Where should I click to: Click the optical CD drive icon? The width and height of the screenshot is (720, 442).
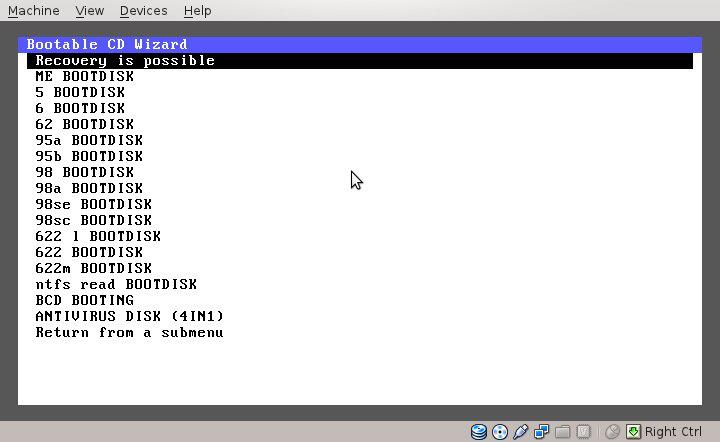click(499, 432)
